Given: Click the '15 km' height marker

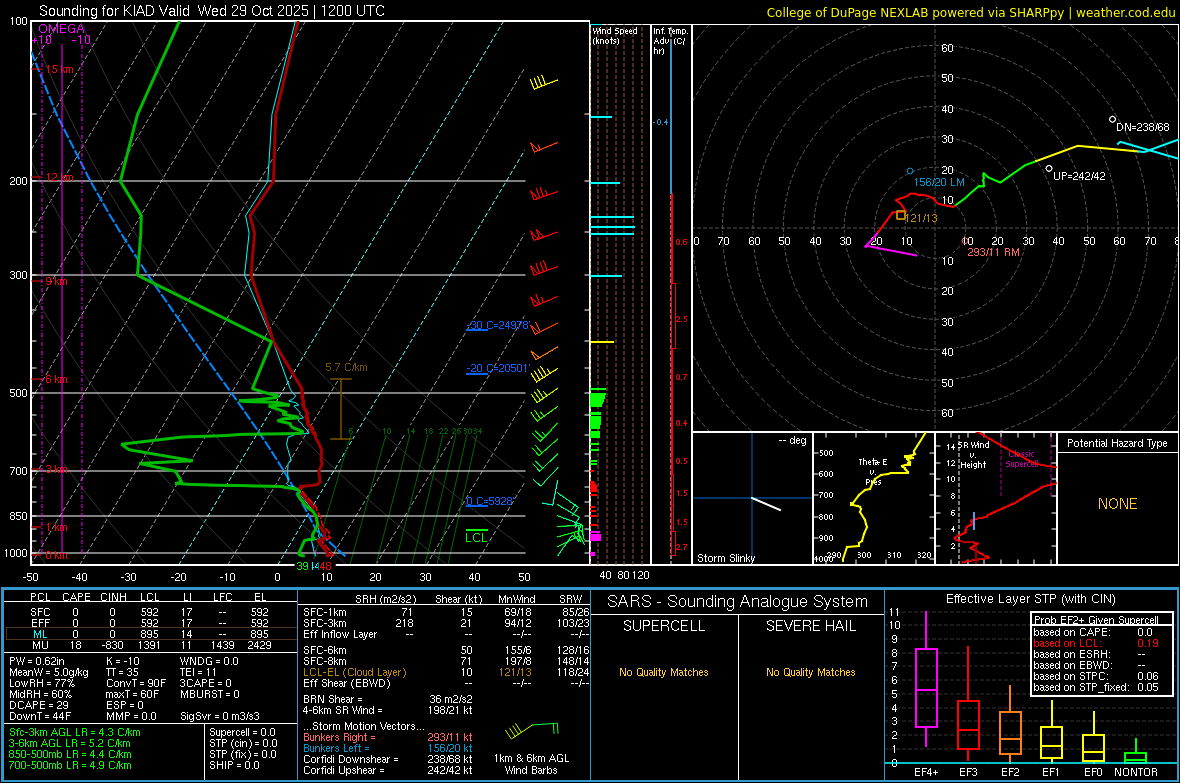Looking at the screenshot, I should (x=59, y=69).
